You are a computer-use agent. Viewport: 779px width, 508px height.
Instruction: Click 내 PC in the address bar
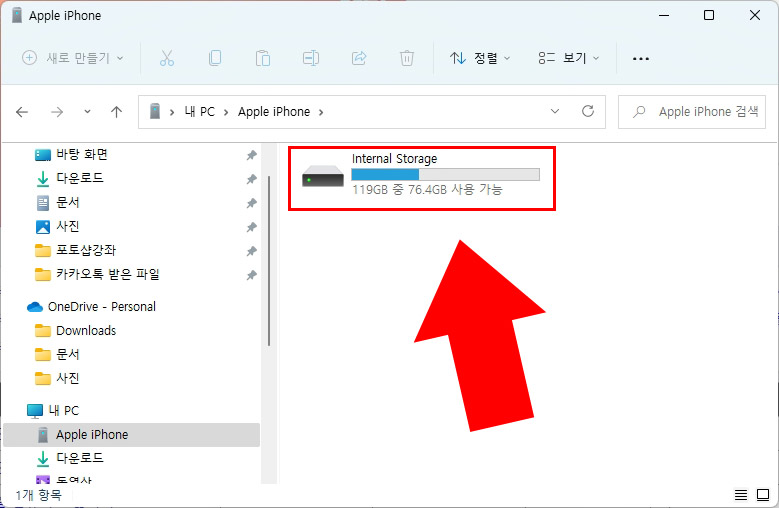coord(200,112)
